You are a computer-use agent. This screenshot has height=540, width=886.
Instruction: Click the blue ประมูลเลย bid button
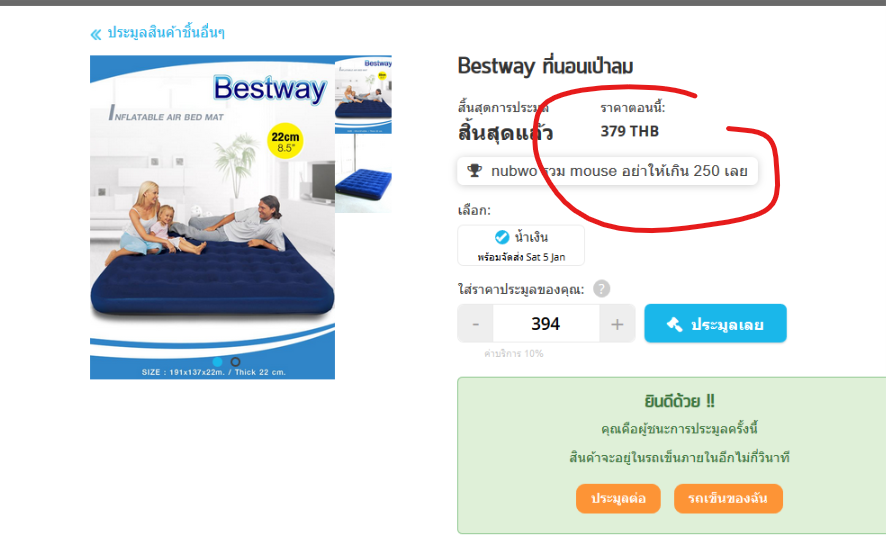coord(715,323)
